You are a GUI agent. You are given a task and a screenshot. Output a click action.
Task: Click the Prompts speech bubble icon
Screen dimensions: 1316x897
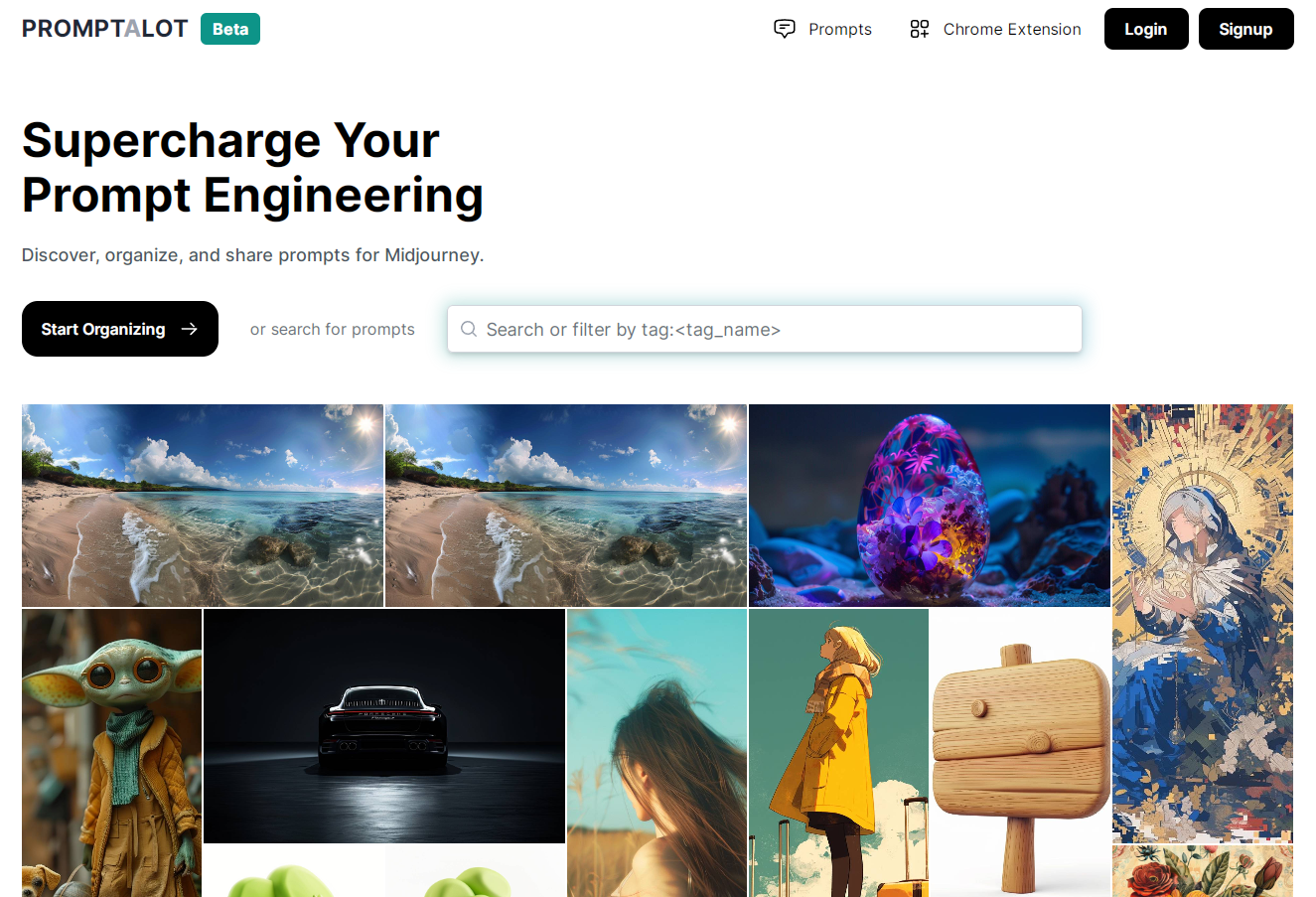click(785, 29)
